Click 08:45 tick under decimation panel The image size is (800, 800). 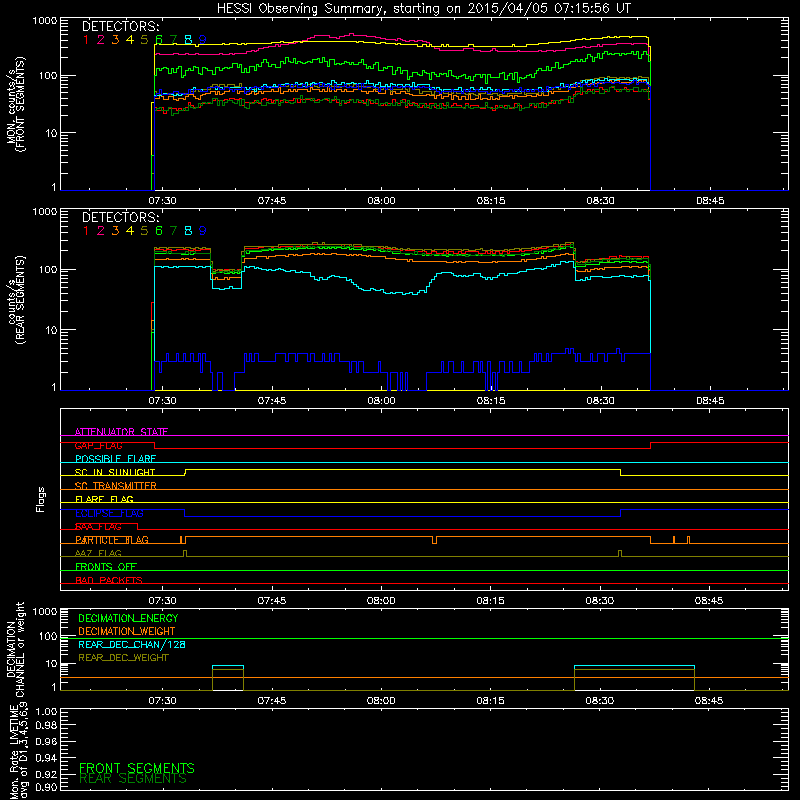[x=709, y=701]
